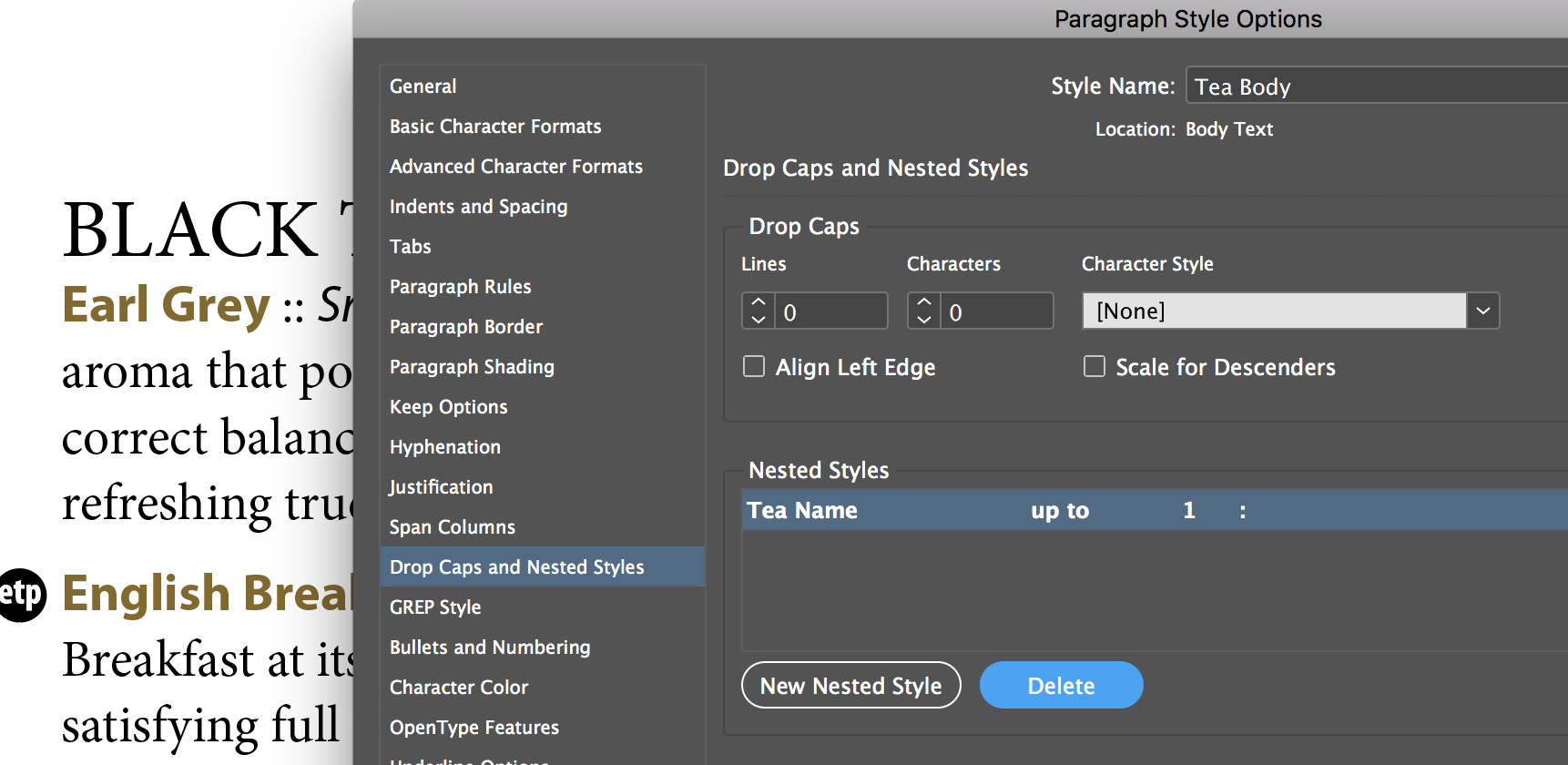This screenshot has height=765, width=1568.
Task: Edit the colon delimiter in nested style
Action: pos(1243,511)
